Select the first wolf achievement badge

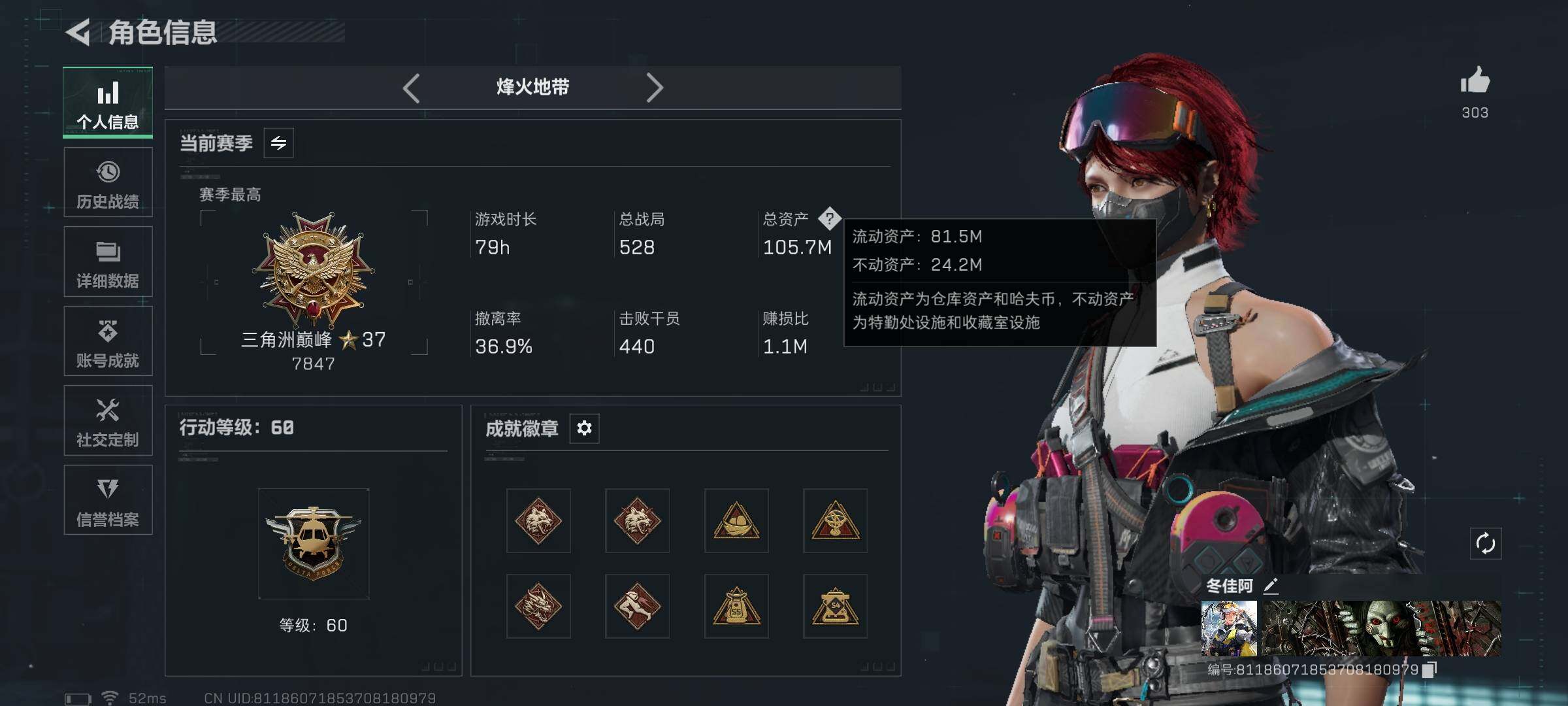pyautogui.click(x=538, y=521)
